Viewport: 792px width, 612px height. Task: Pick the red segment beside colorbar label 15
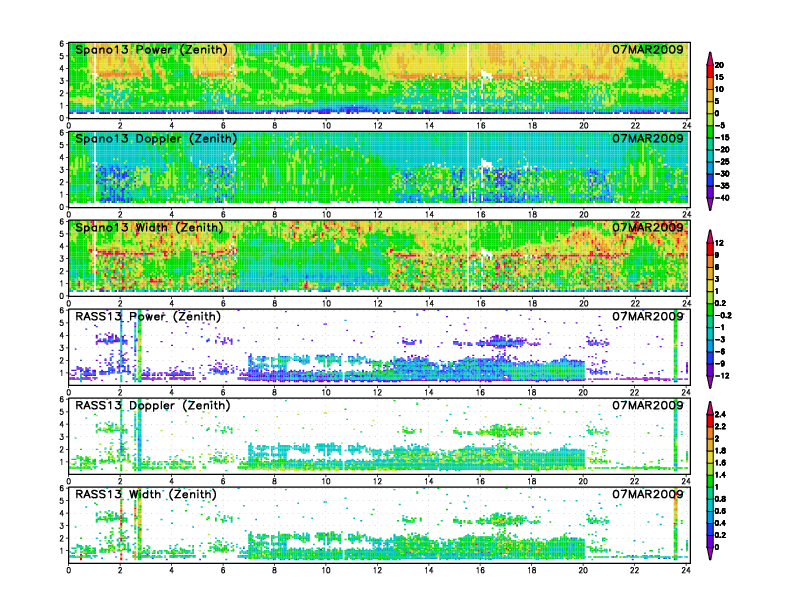[x=710, y=71]
